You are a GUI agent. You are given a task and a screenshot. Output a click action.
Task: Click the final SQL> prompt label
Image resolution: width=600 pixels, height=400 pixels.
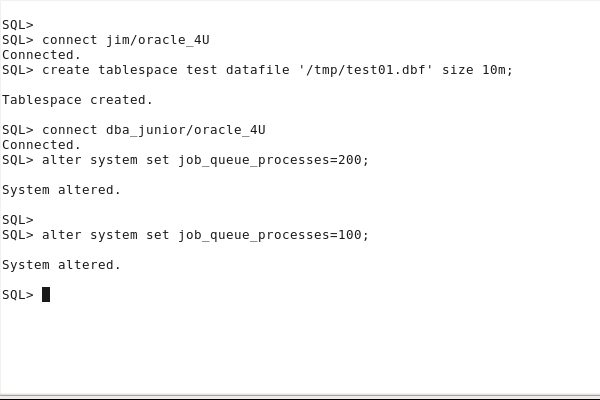click(17, 295)
